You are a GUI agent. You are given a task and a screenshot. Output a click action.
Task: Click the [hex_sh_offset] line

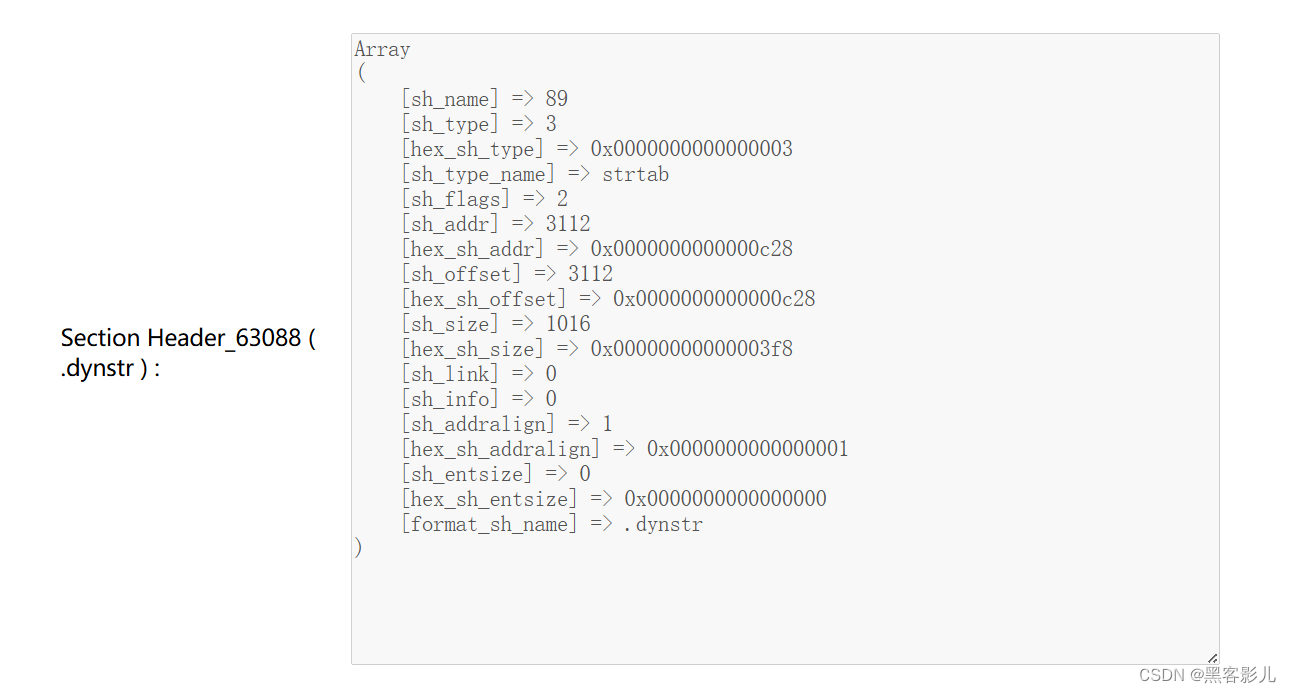607,299
